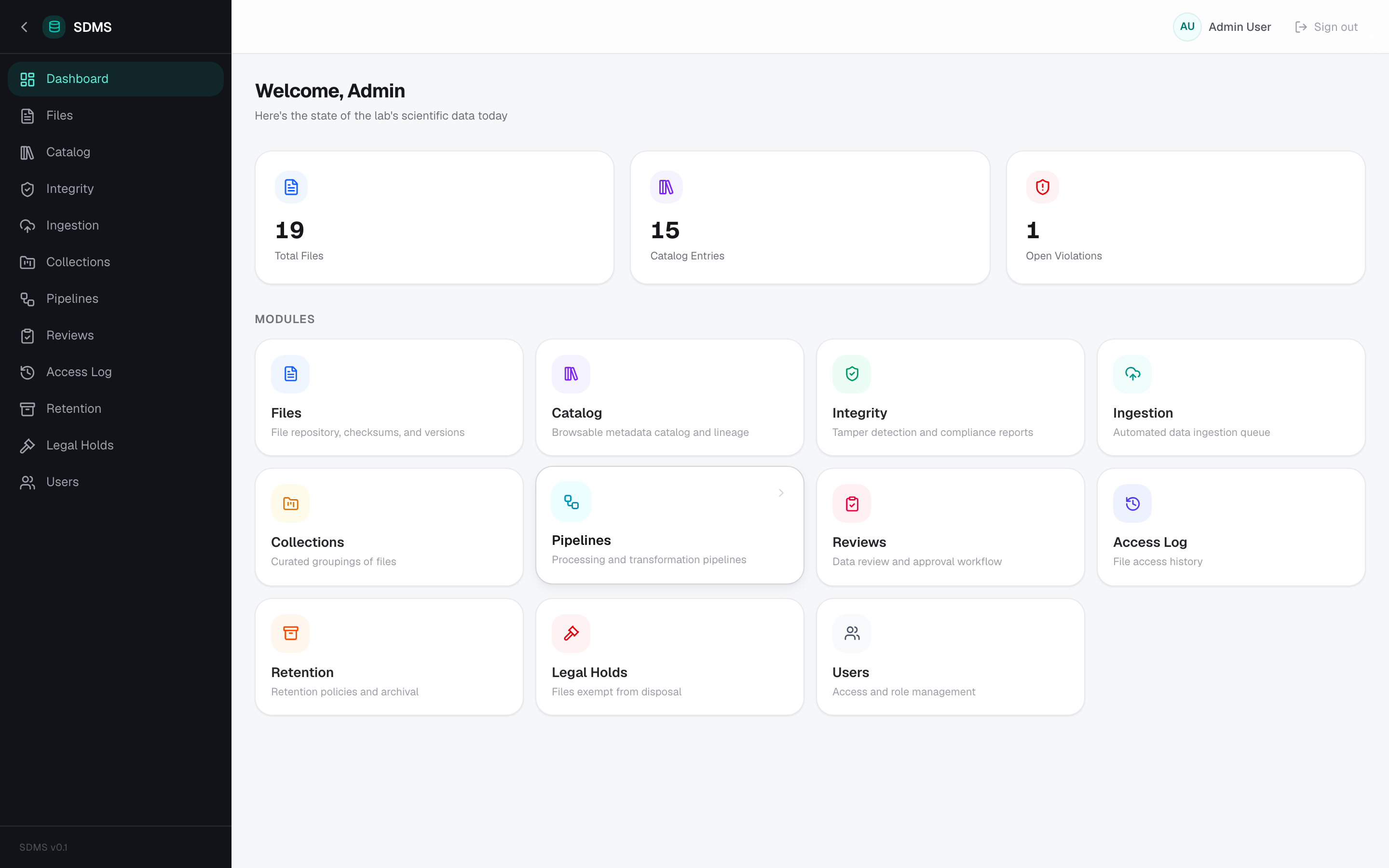1389x868 pixels.
Task: Select Catalog in the sidebar menu
Action: point(115,153)
